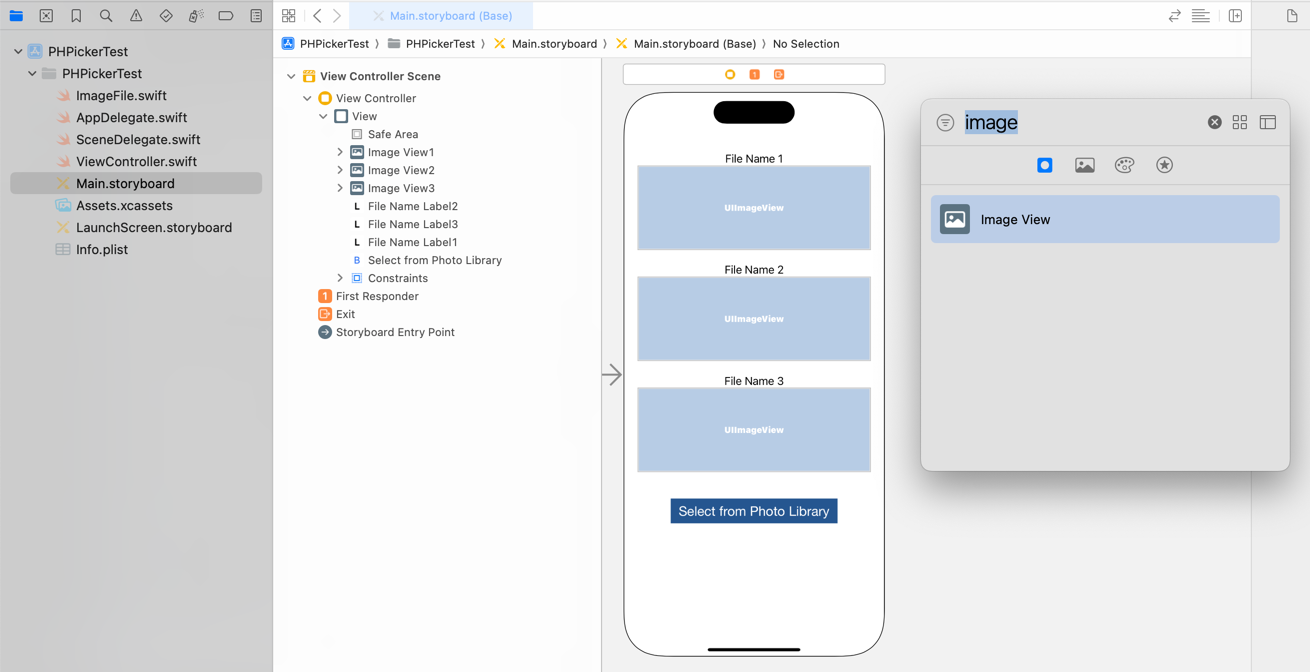This screenshot has height=672, width=1310.
Task: Expand the Constraints group
Action: pos(340,278)
